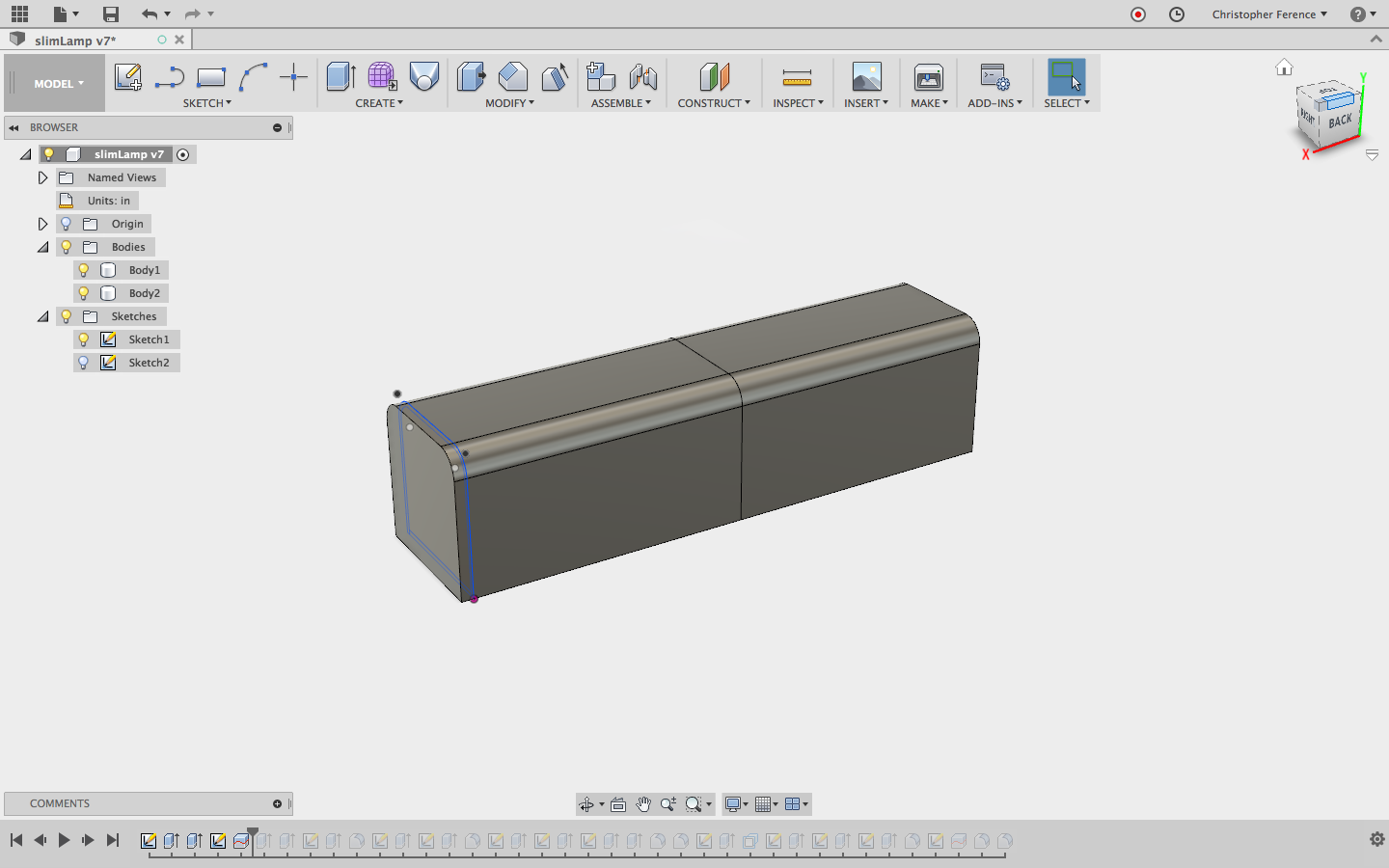Screen dimensions: 1389x868
Task: Close the slimLamp v7 document tab
Action: coord(179,40)
